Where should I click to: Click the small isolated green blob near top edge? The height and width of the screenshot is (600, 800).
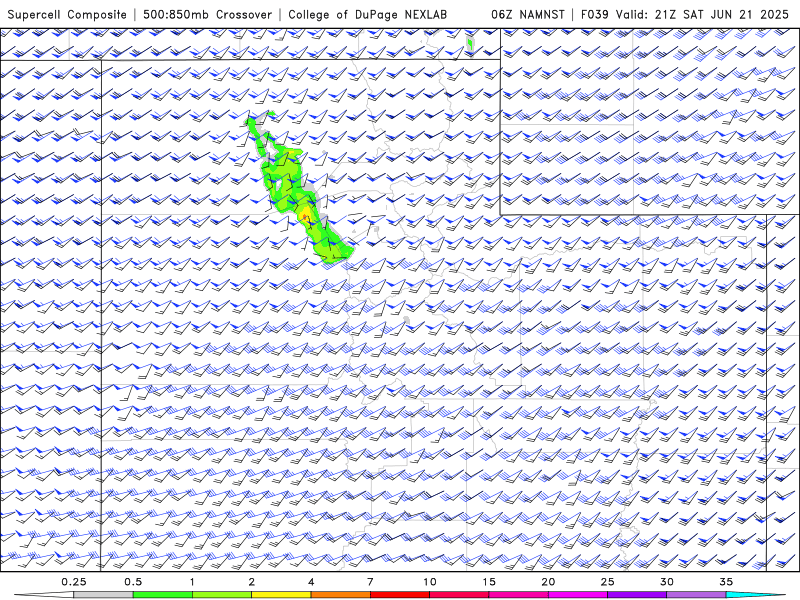(x=470, y=43)
